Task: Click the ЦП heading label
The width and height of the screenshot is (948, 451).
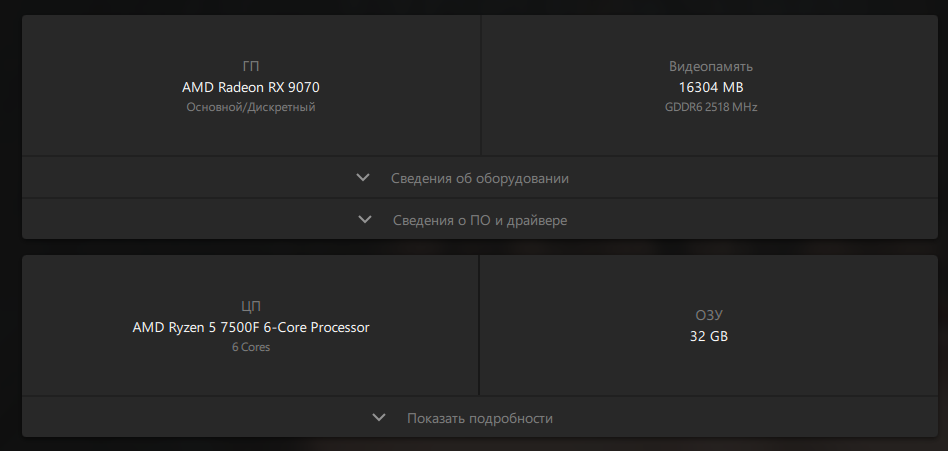Action: coord(251,306)
